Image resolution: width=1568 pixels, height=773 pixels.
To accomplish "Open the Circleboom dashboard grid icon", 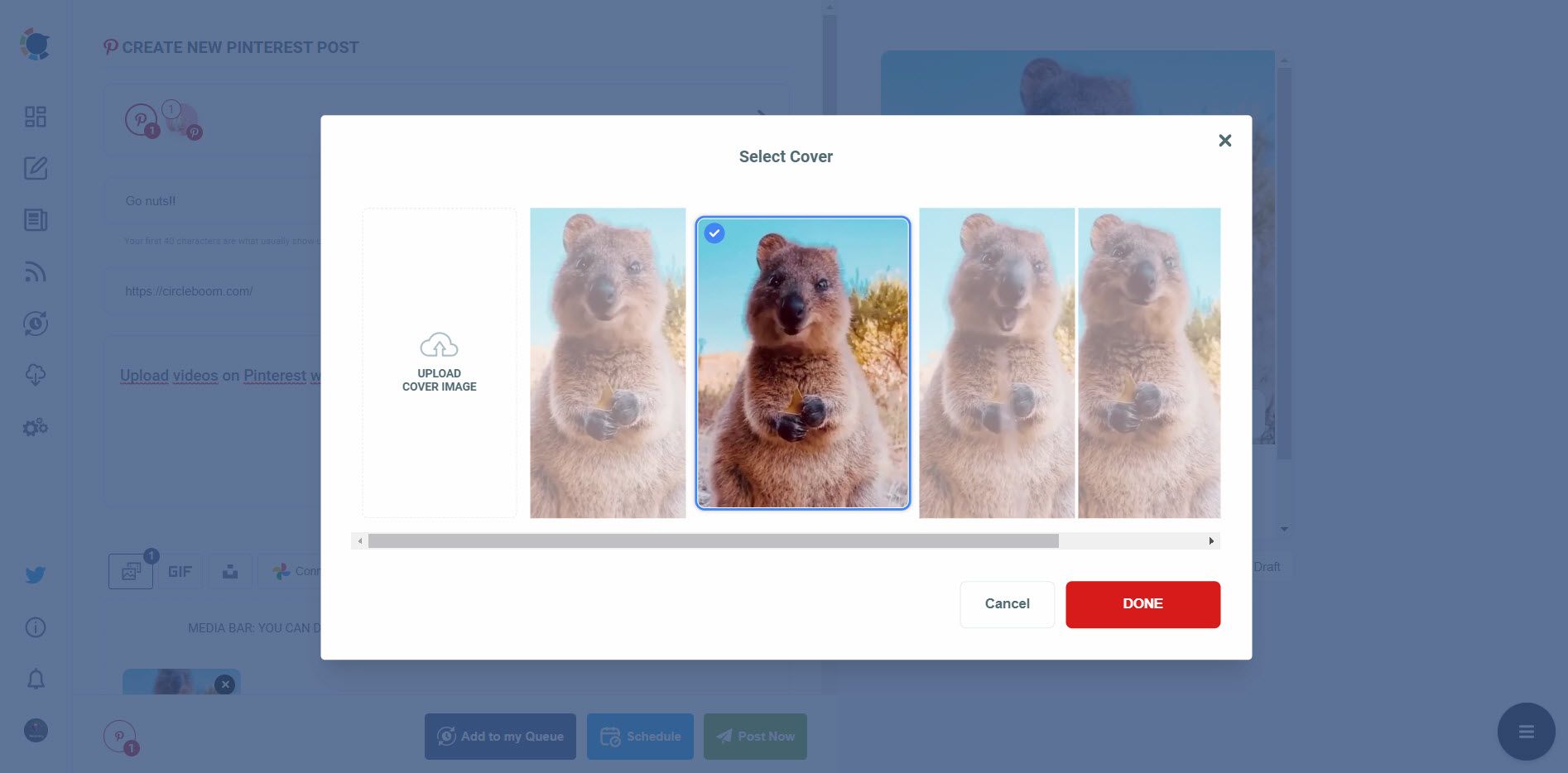I will pos(35,117).
